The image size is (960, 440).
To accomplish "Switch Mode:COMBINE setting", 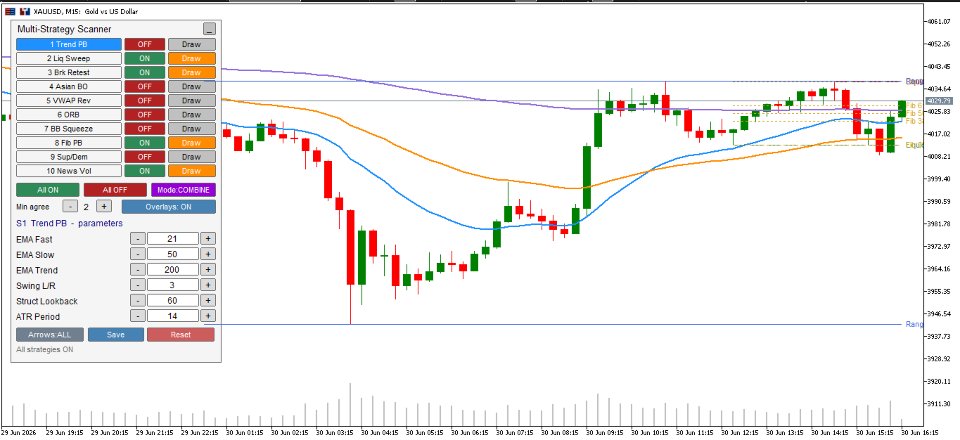I will pos(183,190).
